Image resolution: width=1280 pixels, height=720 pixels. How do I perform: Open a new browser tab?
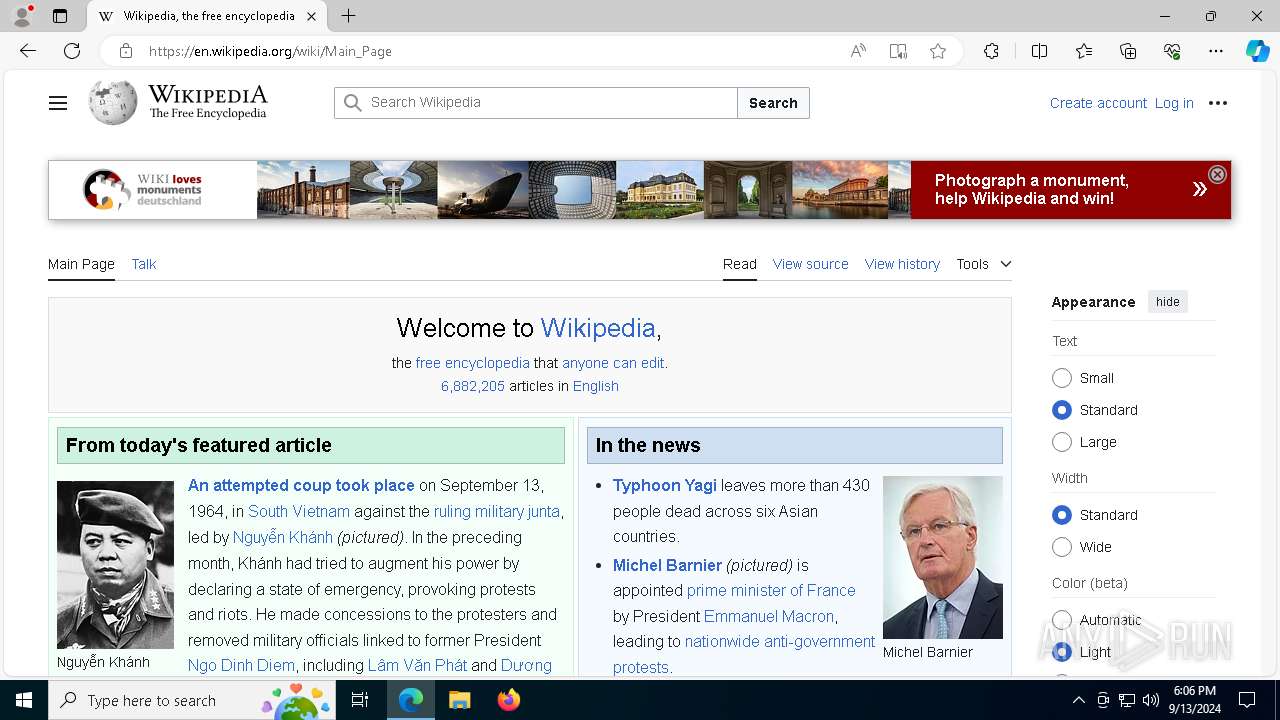pyautogui.click(x=348, y=16)
